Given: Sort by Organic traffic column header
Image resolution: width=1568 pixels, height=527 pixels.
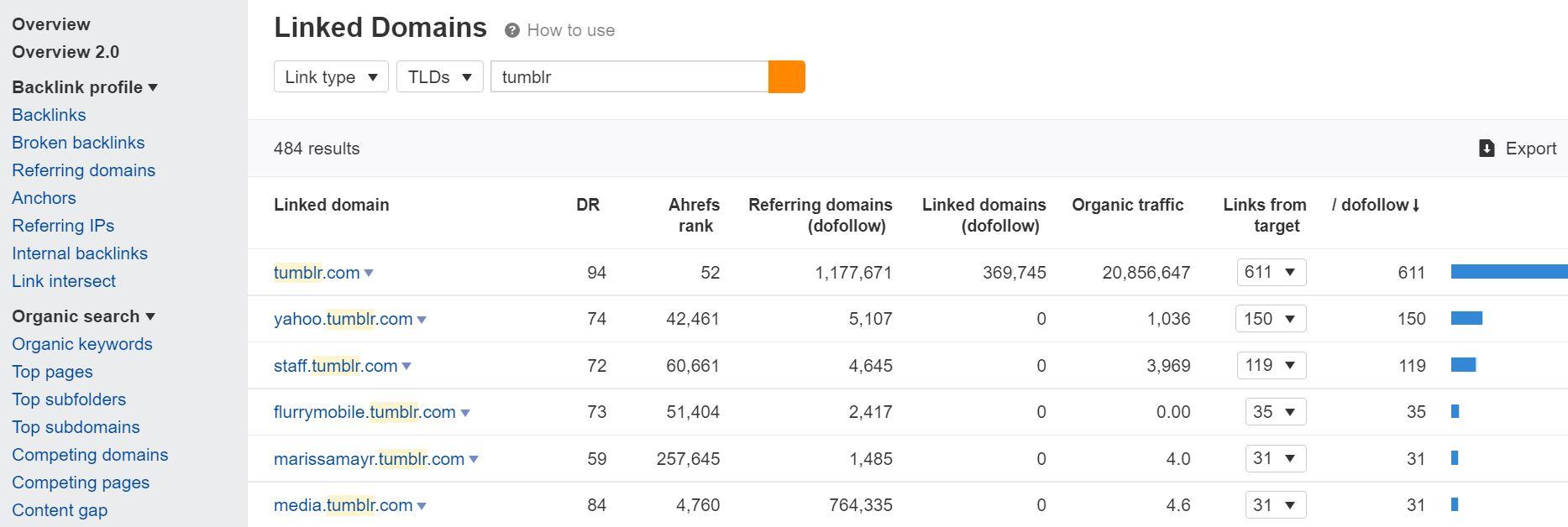Looking at the screenshot, I should point(1128,205).
